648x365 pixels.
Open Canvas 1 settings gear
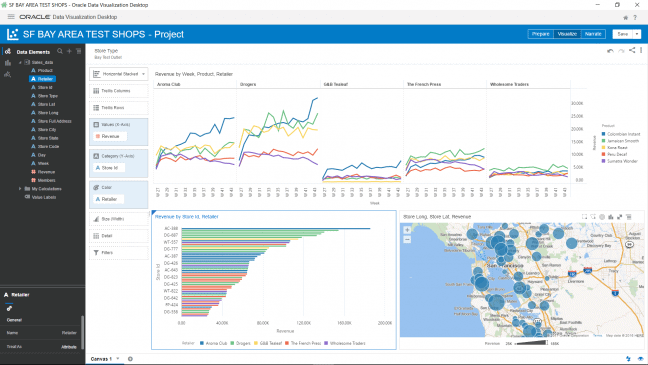(x=130, y=359)
